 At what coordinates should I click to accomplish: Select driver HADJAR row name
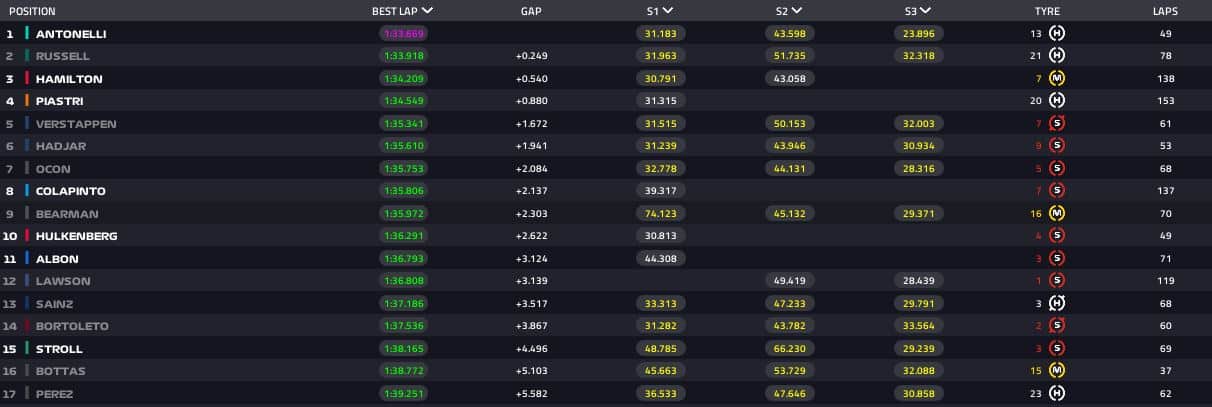tap(61, 146)
